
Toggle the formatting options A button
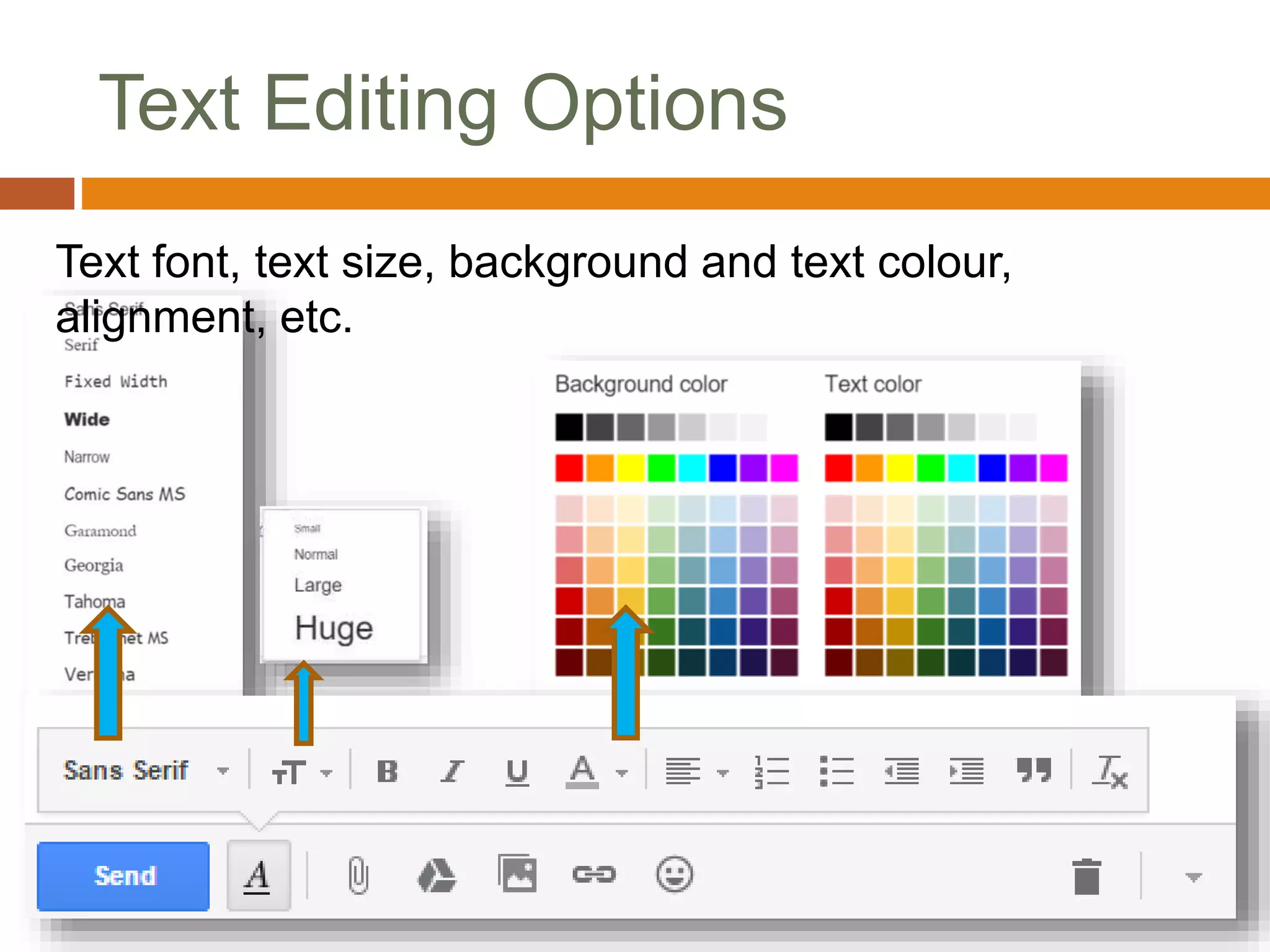click(259, 875)
